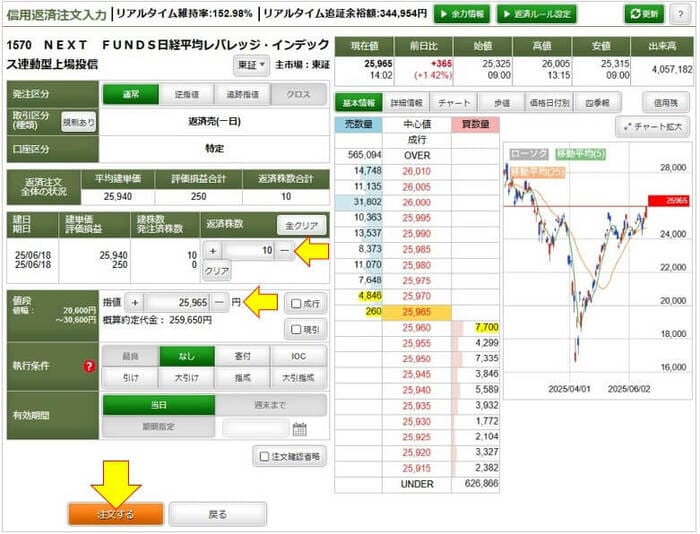Toggle 注文確認省略 checkbox
This screenshot has height=534, width=700.
click(x=290, y=457)
